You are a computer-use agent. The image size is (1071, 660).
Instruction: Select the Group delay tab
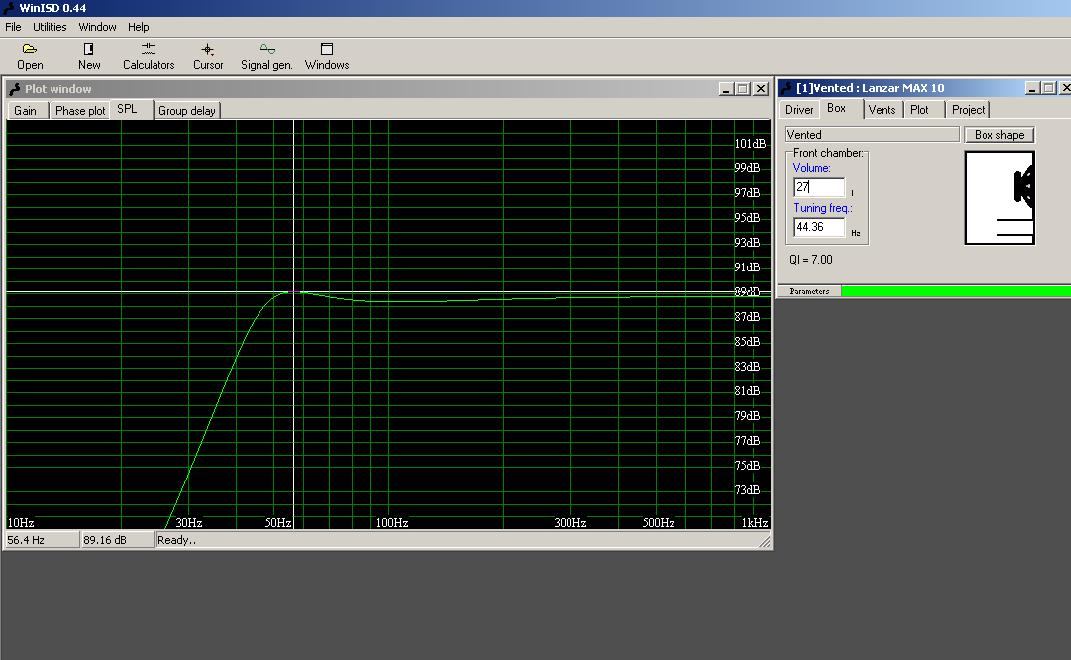186,111
